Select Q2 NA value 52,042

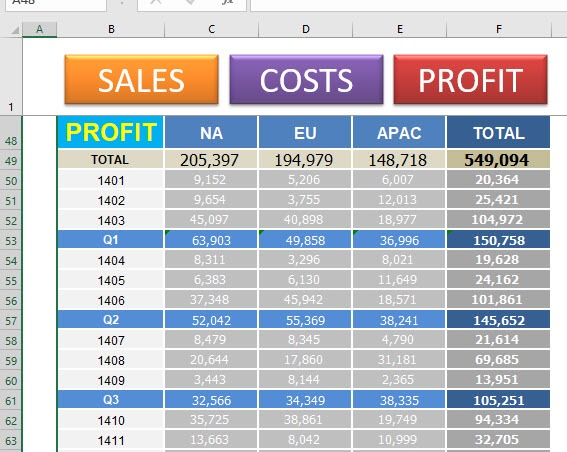(x=211, y=320)
